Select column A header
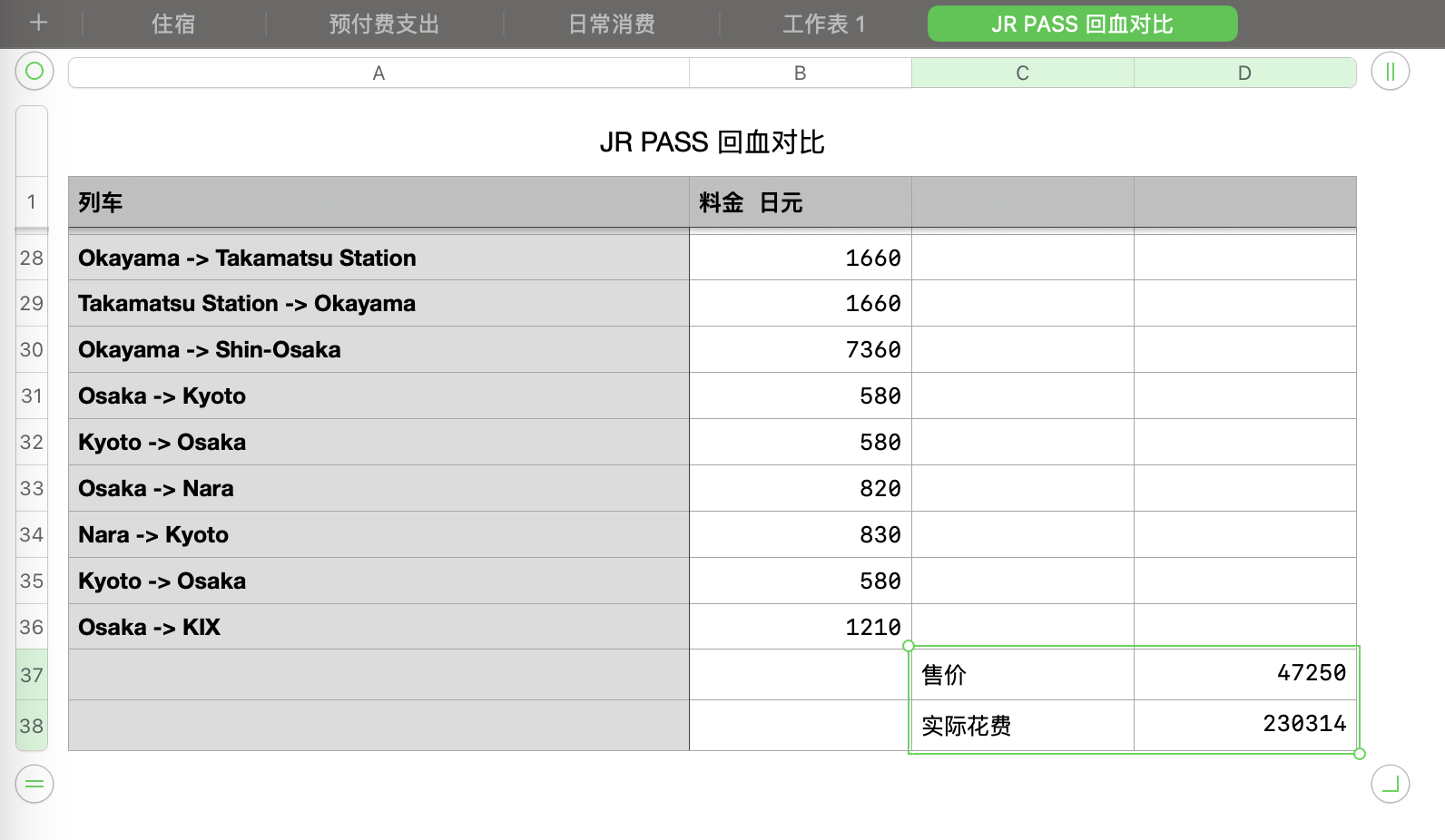1445x840 pixels. (378, 73)
